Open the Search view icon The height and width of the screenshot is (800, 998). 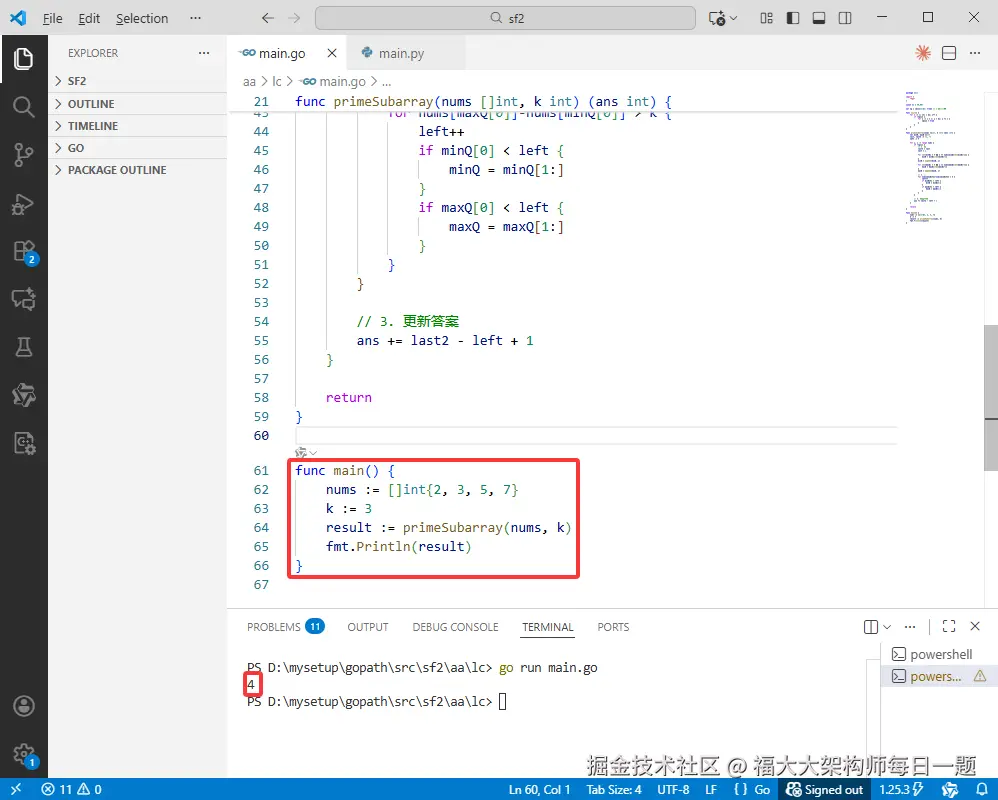coord(24,107)
